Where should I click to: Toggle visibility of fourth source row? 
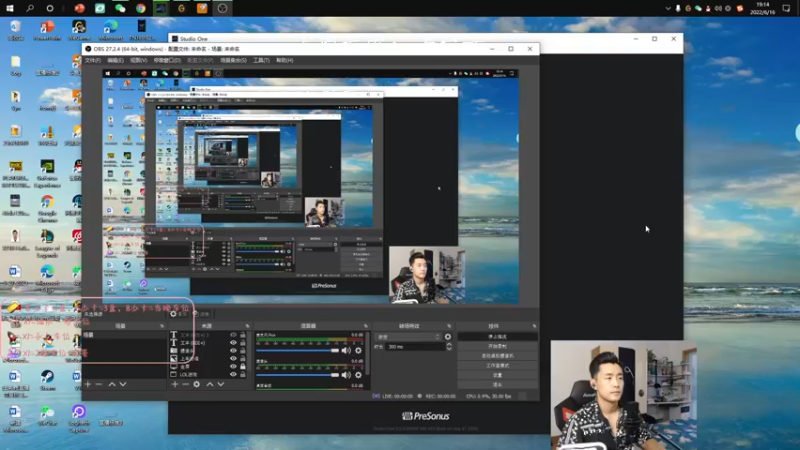tap(233, 358)
